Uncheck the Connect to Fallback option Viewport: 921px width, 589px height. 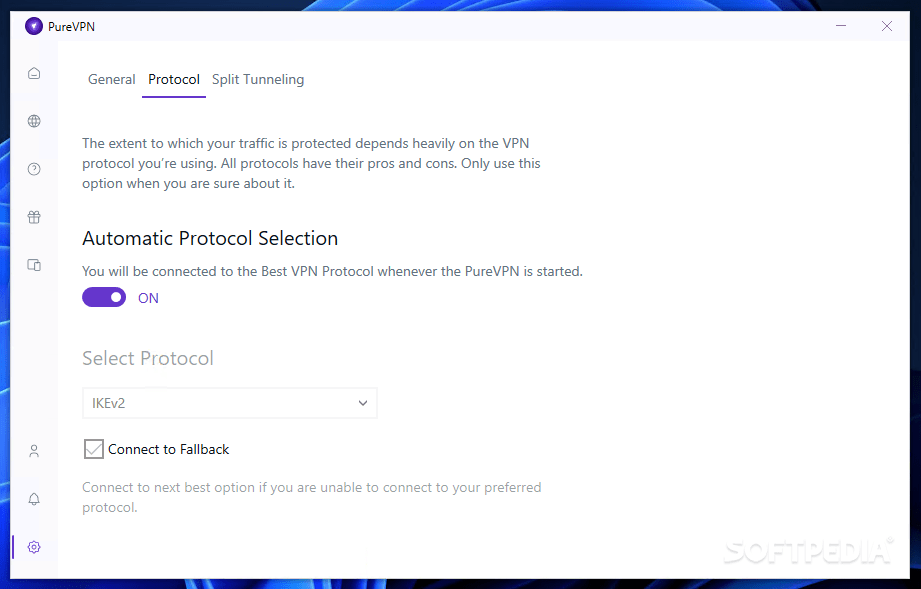[x=93, y=448]
